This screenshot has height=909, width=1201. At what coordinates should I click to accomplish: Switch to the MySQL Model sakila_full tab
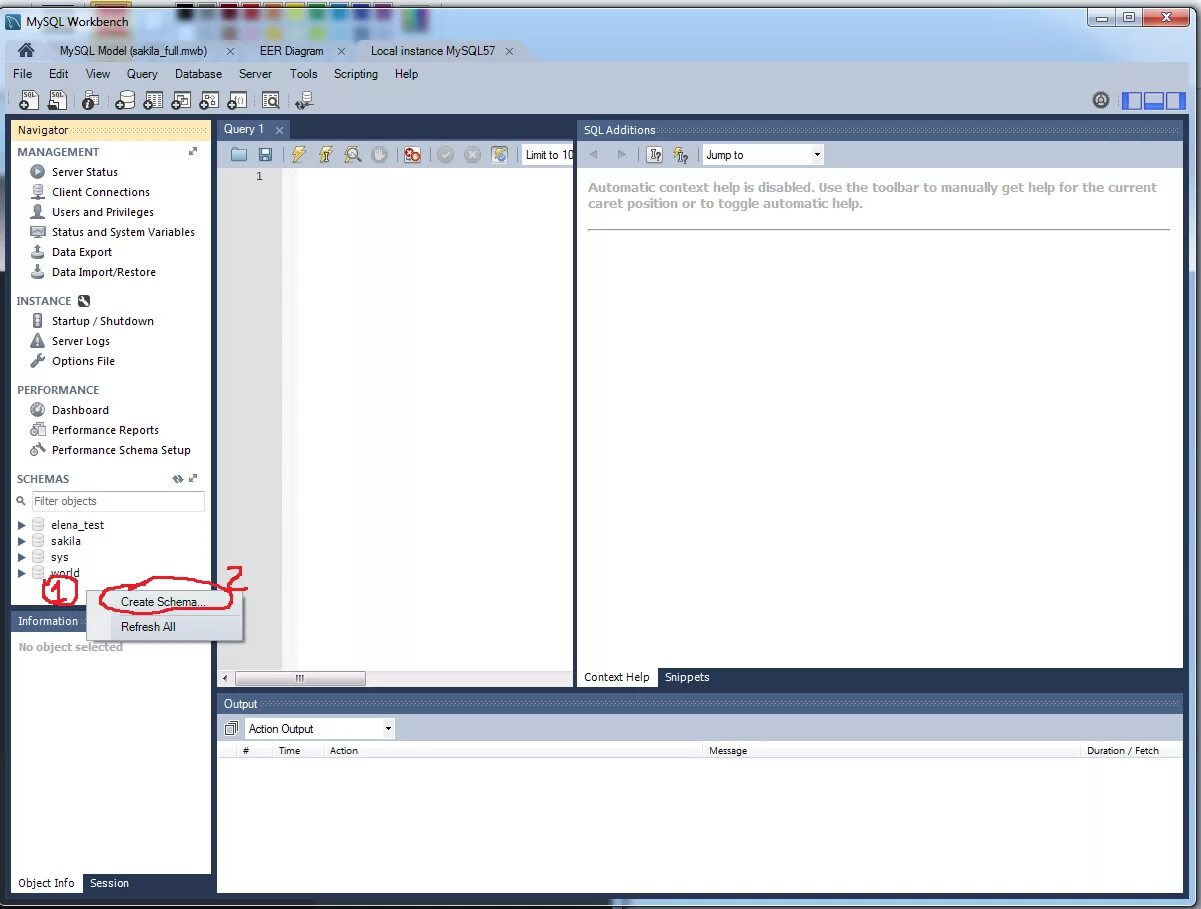[x=133, y=51]
